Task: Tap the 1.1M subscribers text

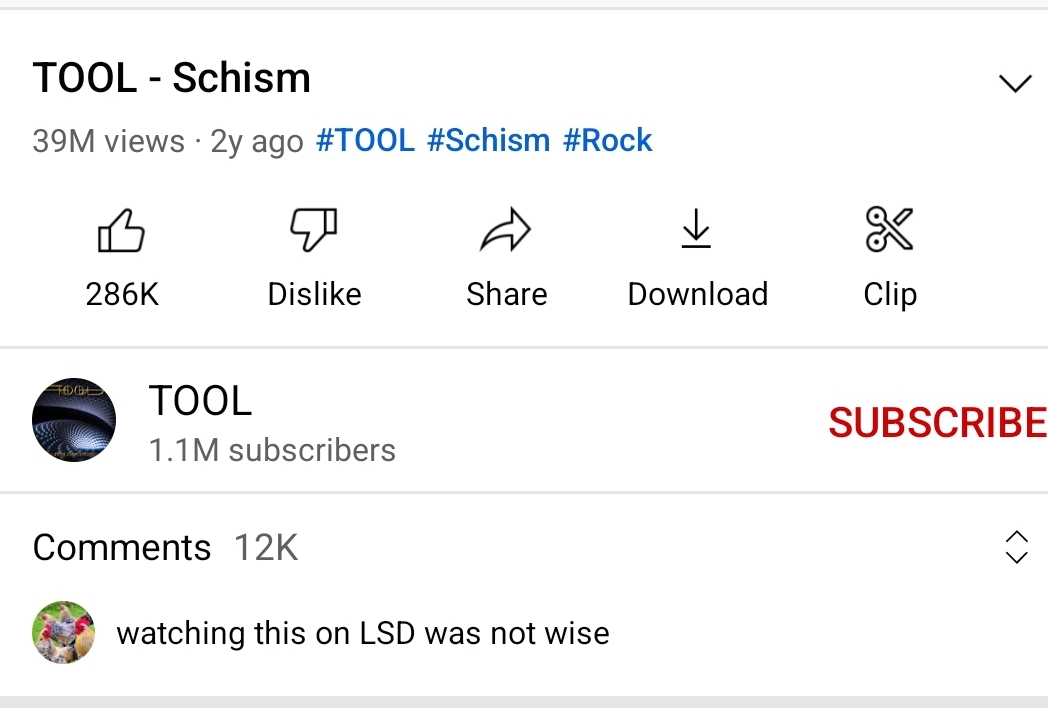Action: (x=272, y=450)
